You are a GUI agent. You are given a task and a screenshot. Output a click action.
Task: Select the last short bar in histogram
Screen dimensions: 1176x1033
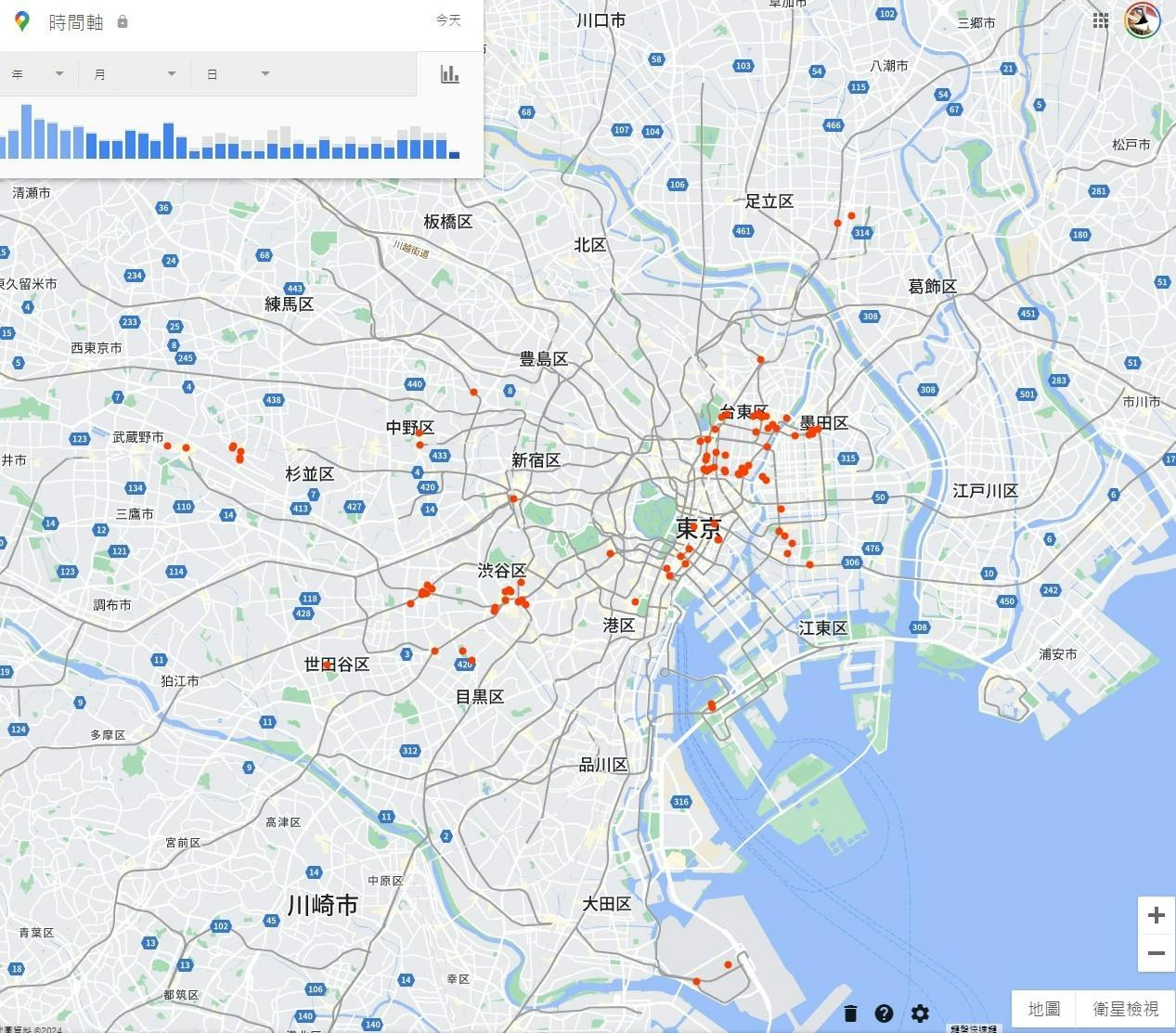454,155
